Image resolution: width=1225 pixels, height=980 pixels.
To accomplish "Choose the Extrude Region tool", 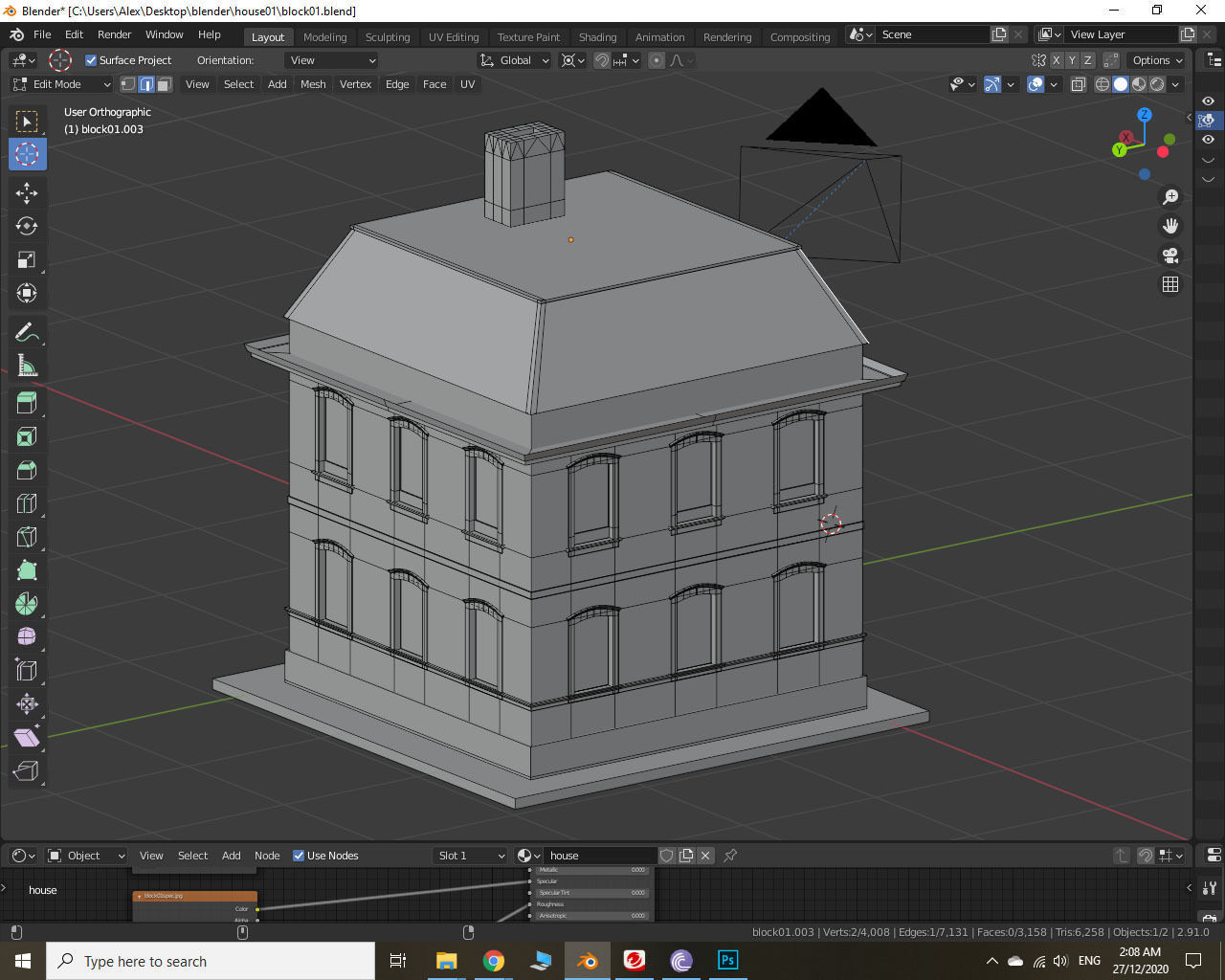I will tap(27, 403).
